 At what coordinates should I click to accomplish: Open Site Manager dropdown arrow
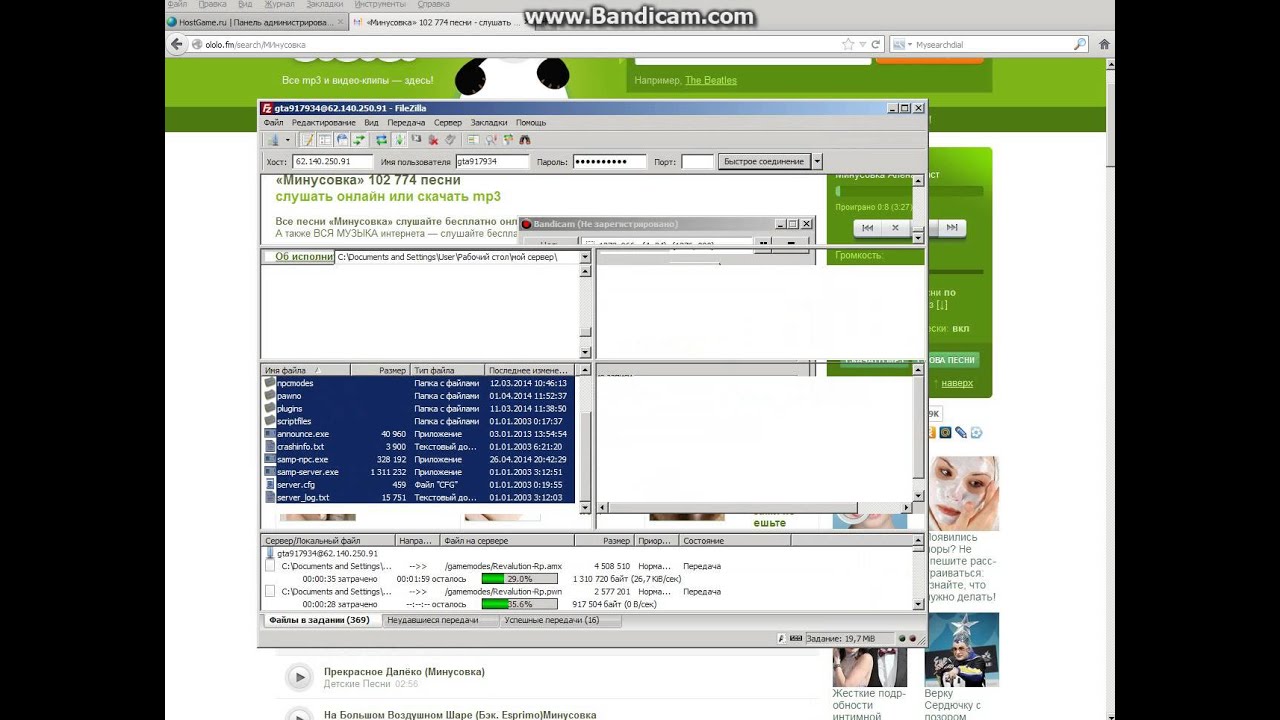tap(288, 140)
